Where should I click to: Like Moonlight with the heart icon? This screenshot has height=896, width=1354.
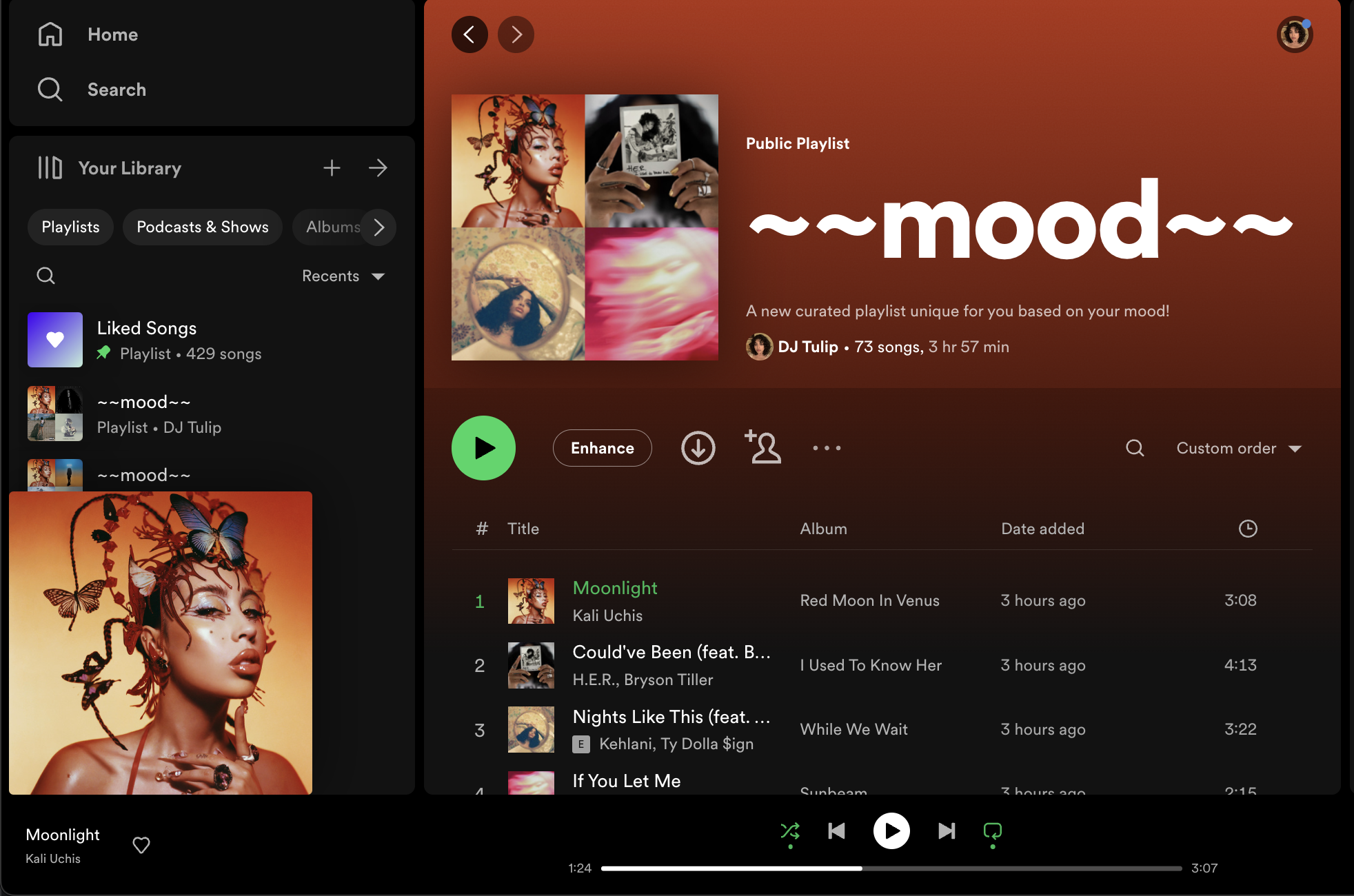(x=141, y=845)
